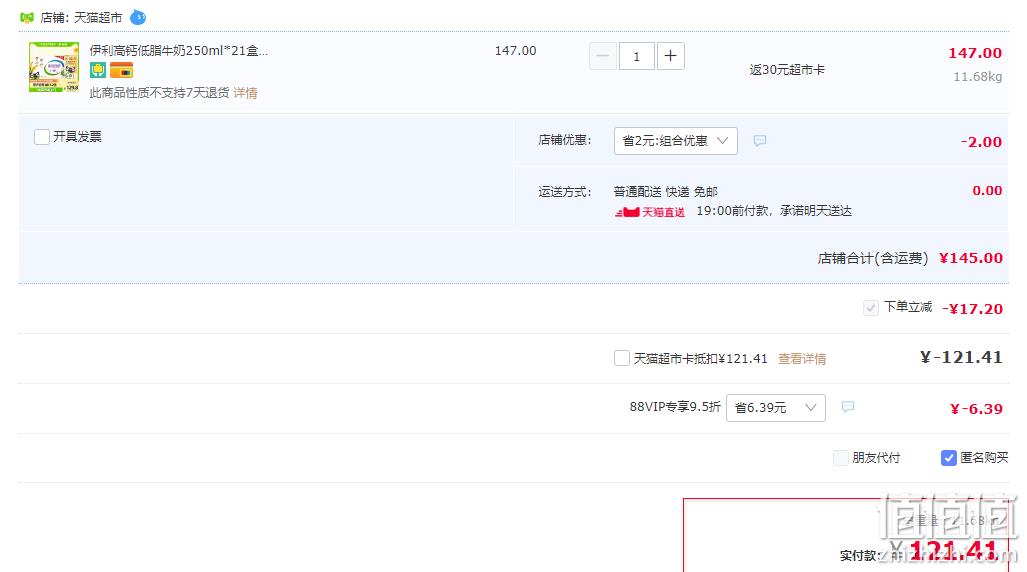
Task: Check 天猫超市卡抵扣¥121.41 checkbox
Action: (622, 358)
